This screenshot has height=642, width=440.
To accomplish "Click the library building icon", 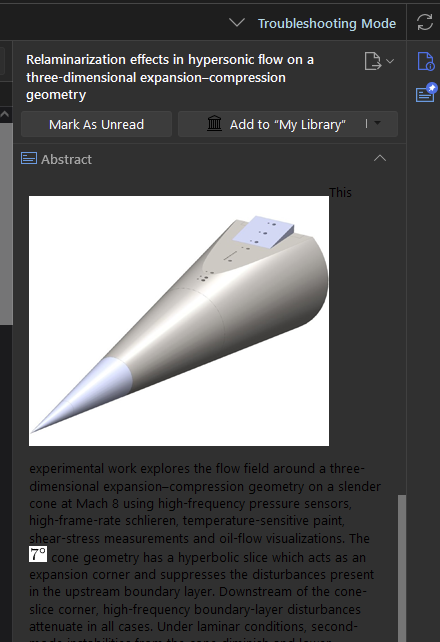I will tap(214, 124).
